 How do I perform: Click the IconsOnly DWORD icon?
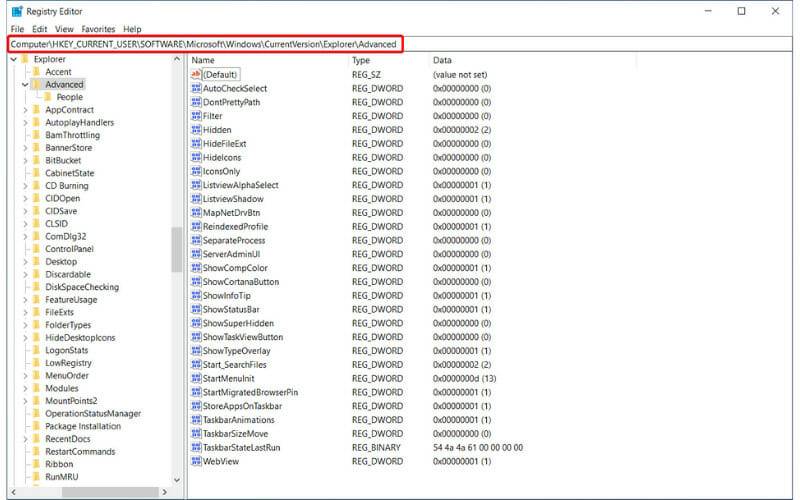[196, 171]
